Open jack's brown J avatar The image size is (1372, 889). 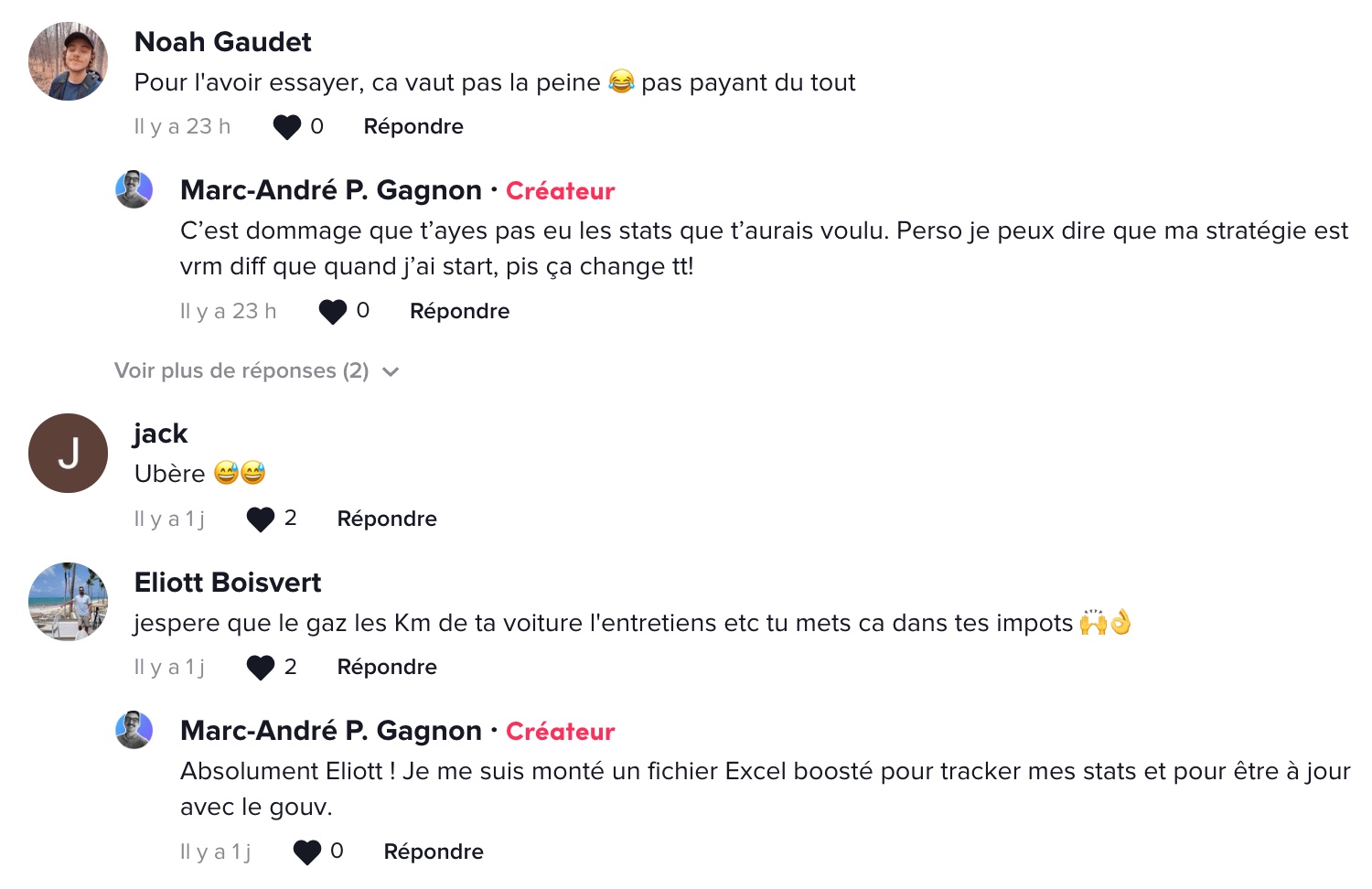point(68,453)
